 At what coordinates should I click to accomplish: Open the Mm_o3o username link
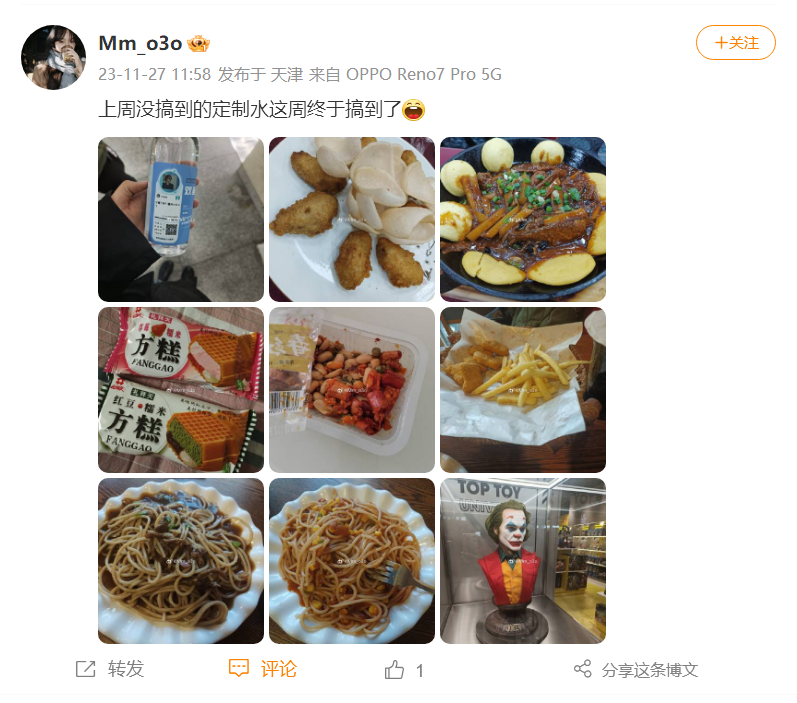pyautogui.click(x=140, y=44)
